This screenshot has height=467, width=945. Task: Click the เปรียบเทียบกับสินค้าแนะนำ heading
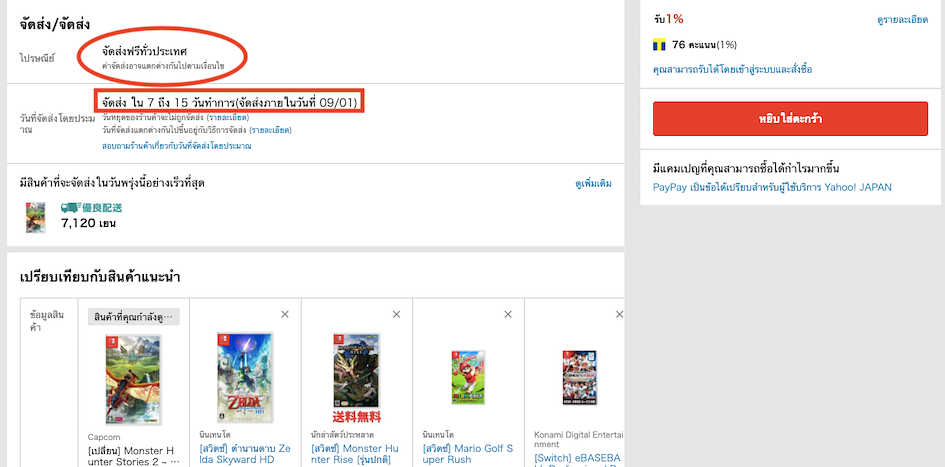(x=100, y=277)
